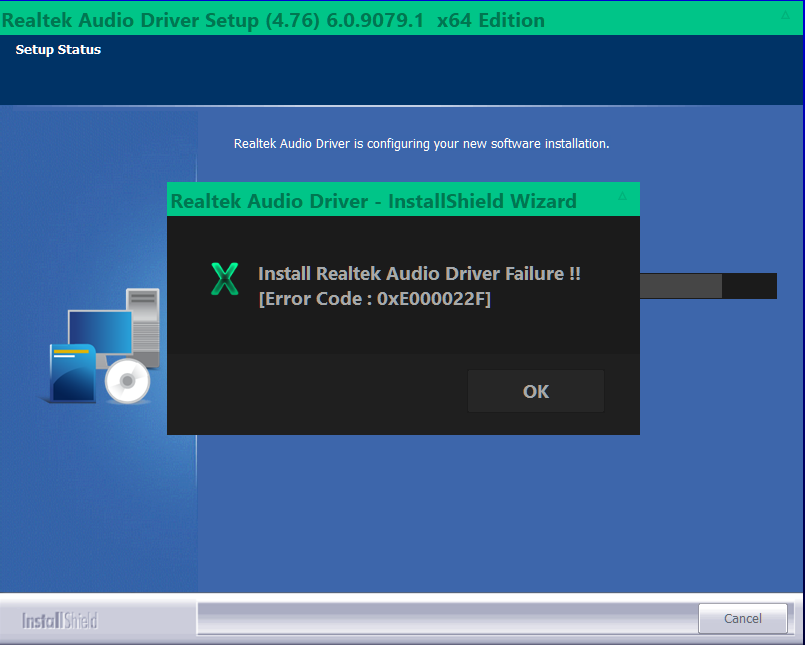Click the error code 0xE000022F text
The width and height of the screenshot is (805, 645).
[377, 298]
